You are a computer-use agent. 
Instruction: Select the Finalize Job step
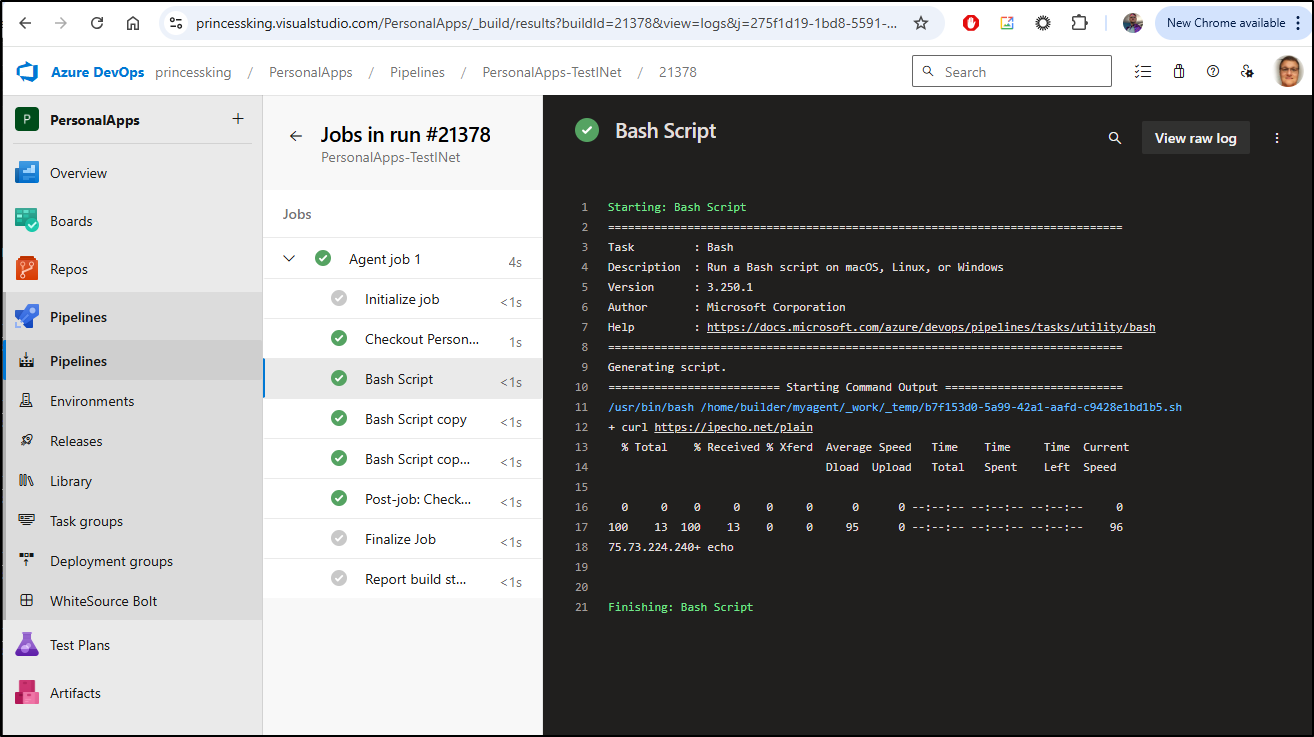click(403, 539)
